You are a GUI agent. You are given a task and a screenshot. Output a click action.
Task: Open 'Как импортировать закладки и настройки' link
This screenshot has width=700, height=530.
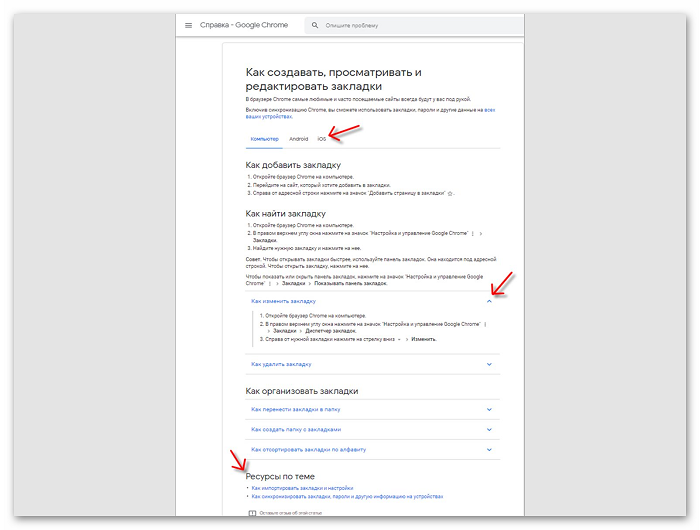point(302,488)
